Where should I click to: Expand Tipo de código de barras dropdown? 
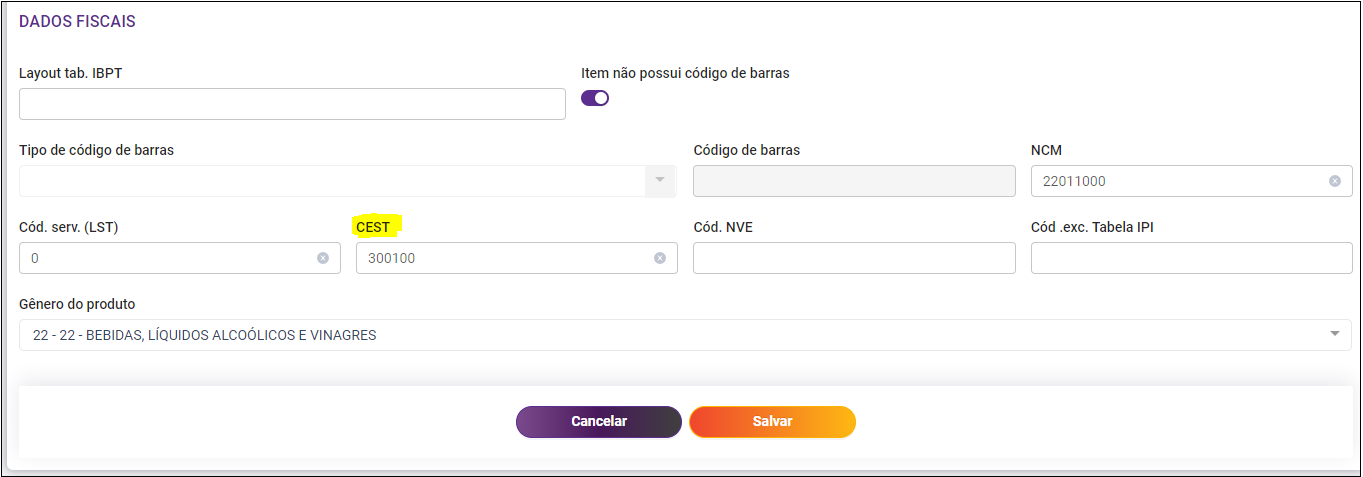(x=659, y=180)
